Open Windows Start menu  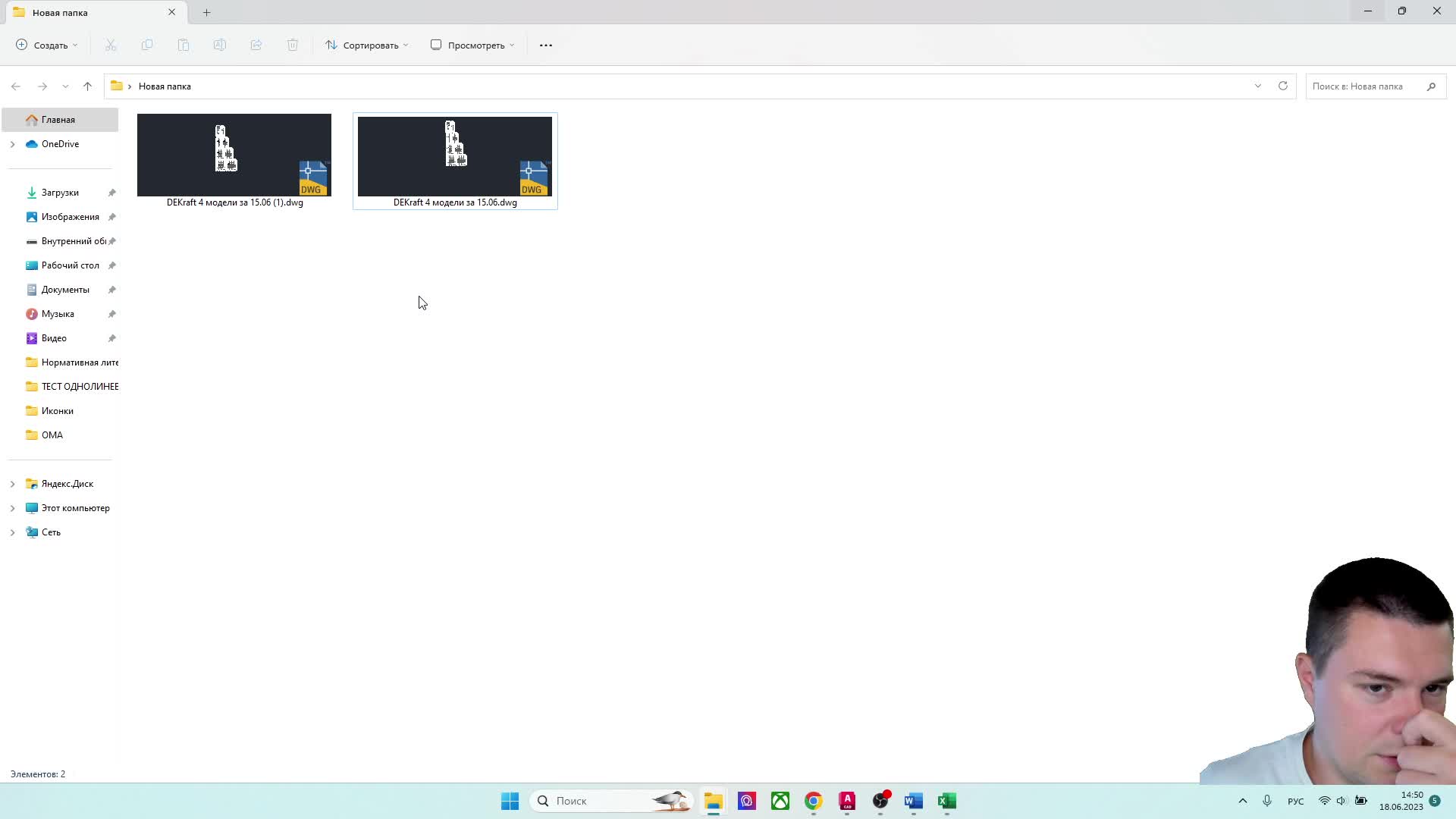pyautogui.click(x=510, y=801)
